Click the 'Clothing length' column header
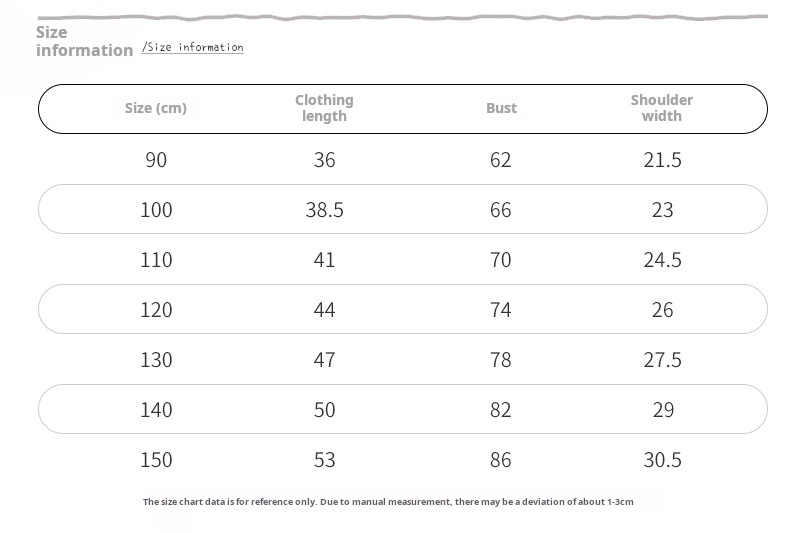 click(x=324, y=108)
